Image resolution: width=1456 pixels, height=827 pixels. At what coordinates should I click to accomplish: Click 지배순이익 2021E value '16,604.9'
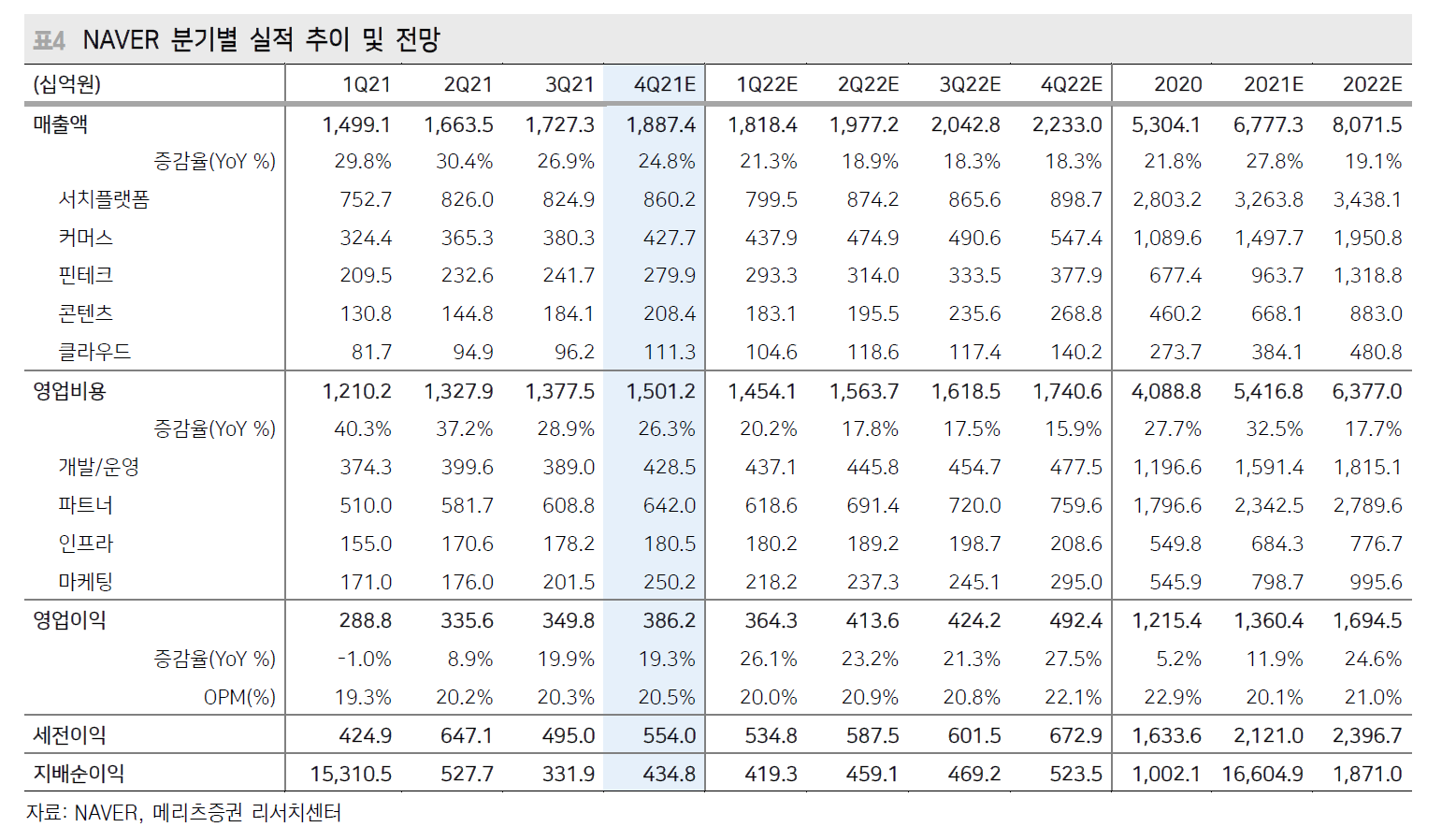[x=1262, y=774]
